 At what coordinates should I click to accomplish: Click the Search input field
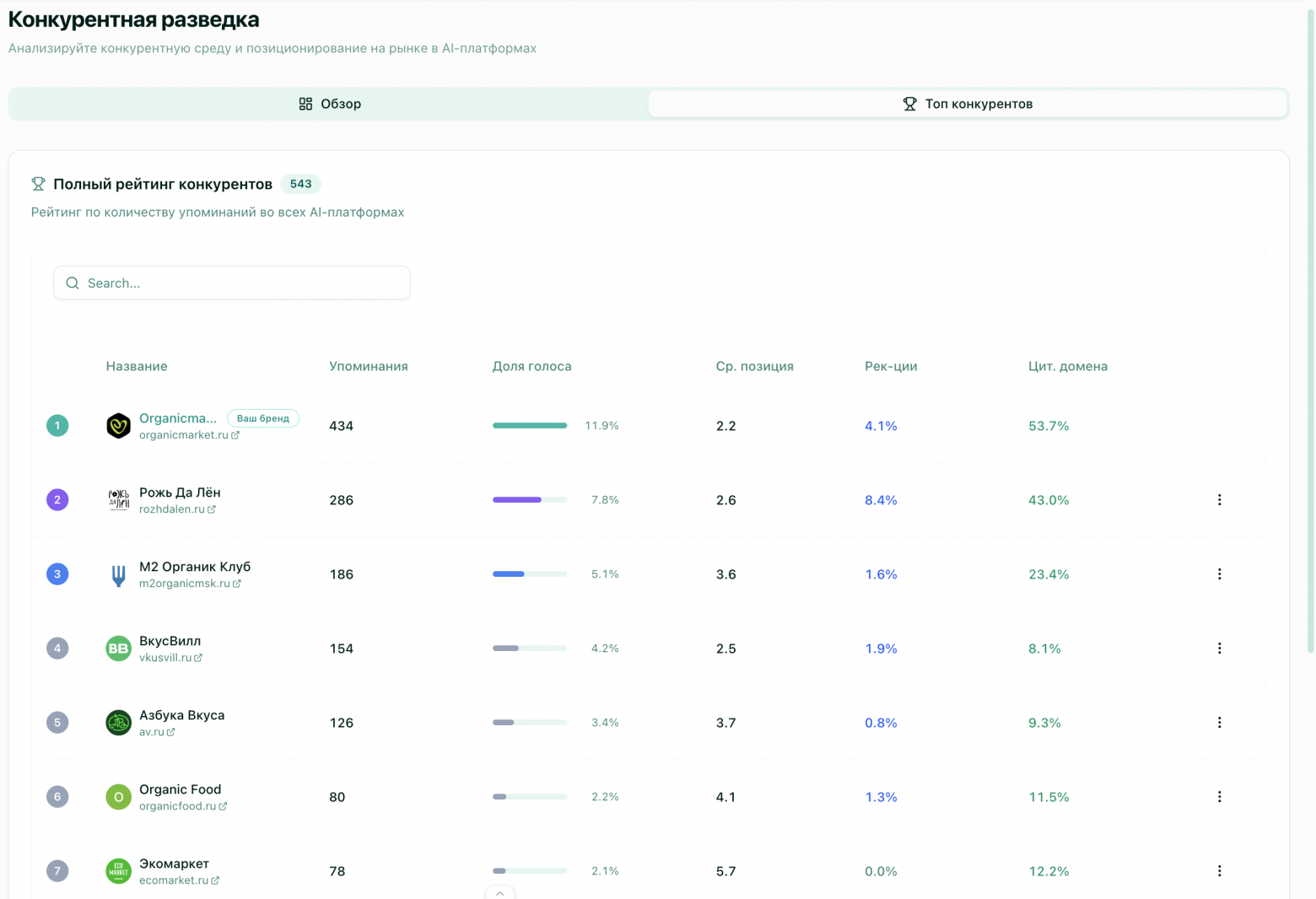point(231,283)
